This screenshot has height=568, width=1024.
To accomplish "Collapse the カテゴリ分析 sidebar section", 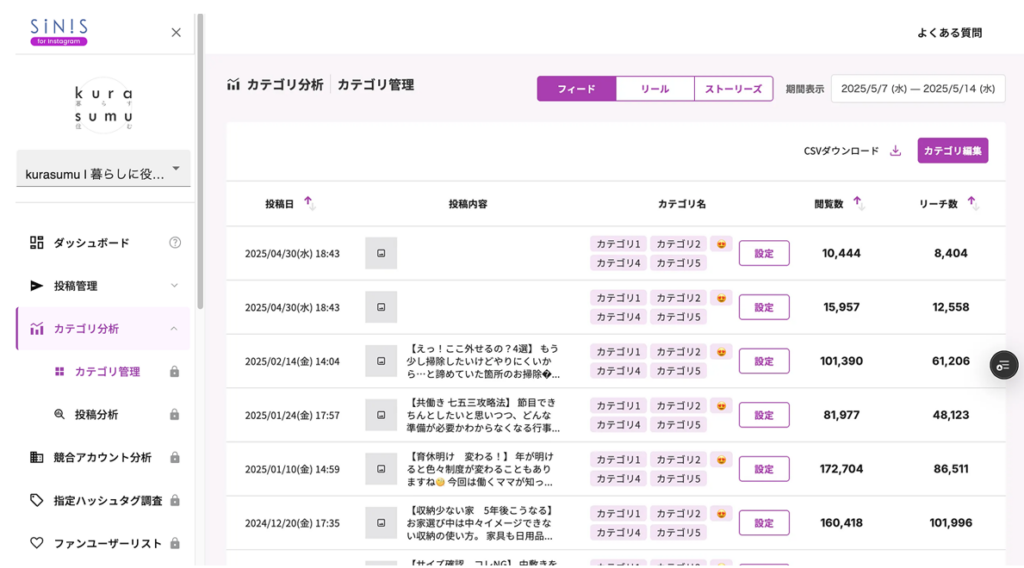I will pos(174,328).
